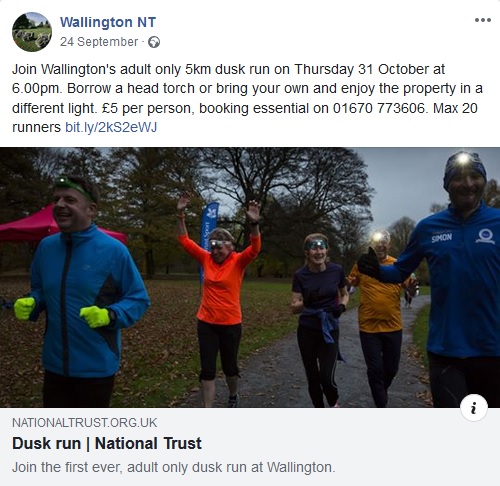Open the three-dot post options menu

[x=483, y=20]
